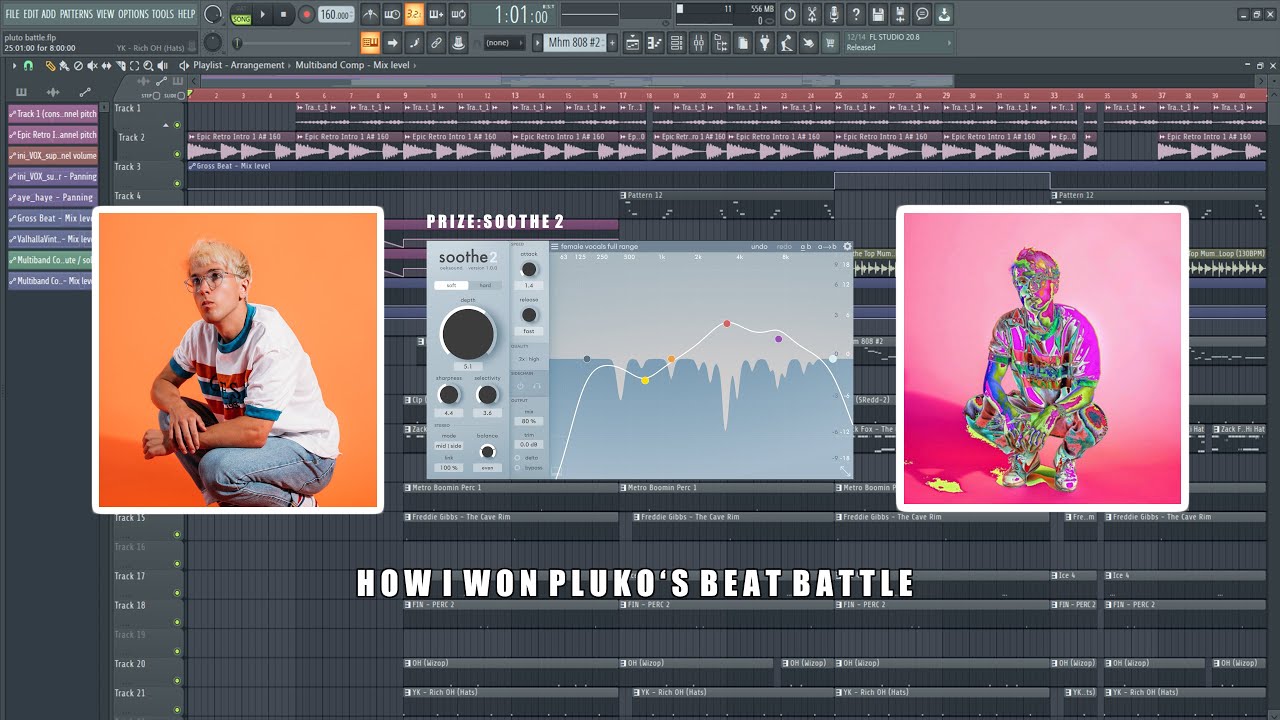The height and width of the screenshot is (720, 1280).
Task: Toggle soothe2 sidechain power button
Action: click(520, 385)
